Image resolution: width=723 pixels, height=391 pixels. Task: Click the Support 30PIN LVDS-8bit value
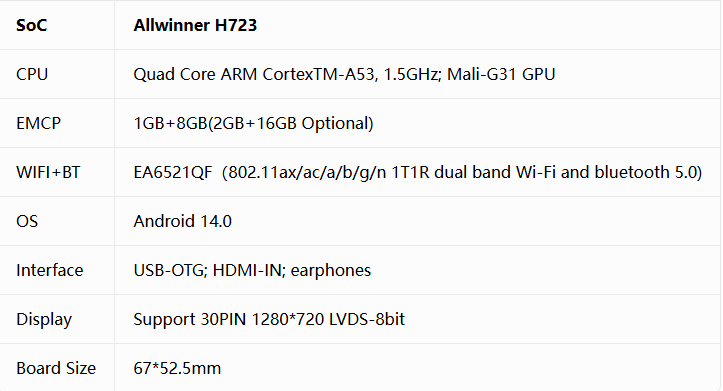269,319
